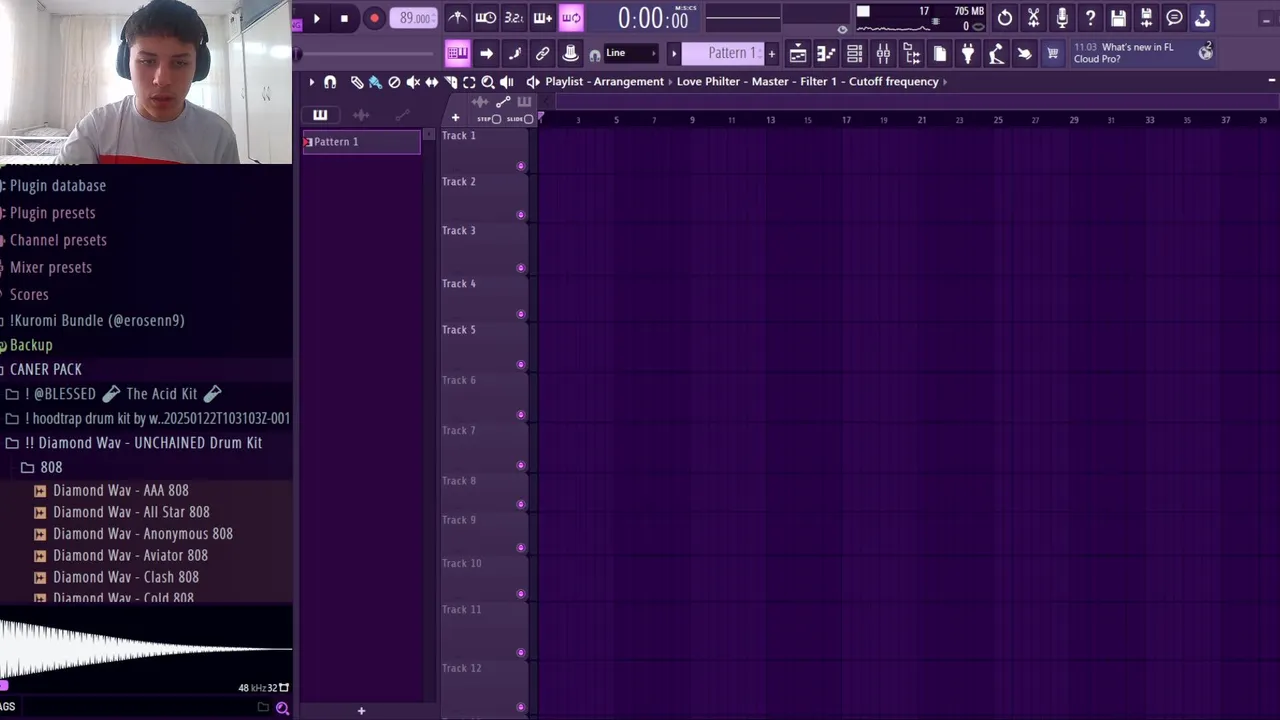Add a new pattern with plus button
Image resolution: width=1280 pixels, height=720 pixels.
771,53
